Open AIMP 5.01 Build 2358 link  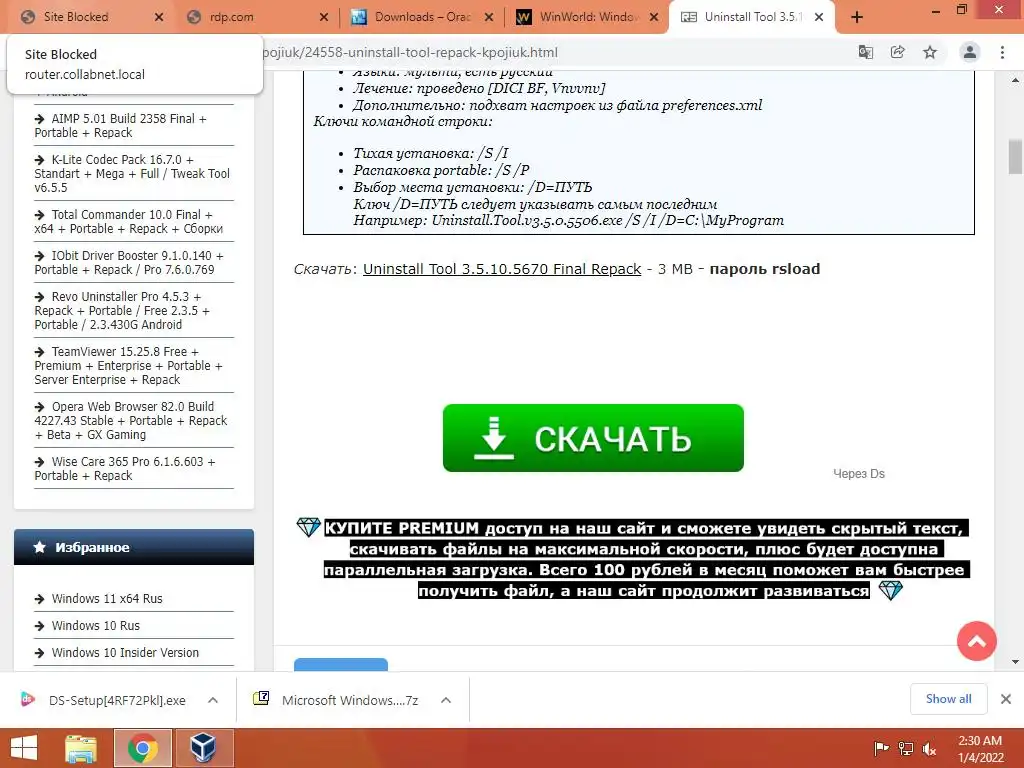(121, 125)
